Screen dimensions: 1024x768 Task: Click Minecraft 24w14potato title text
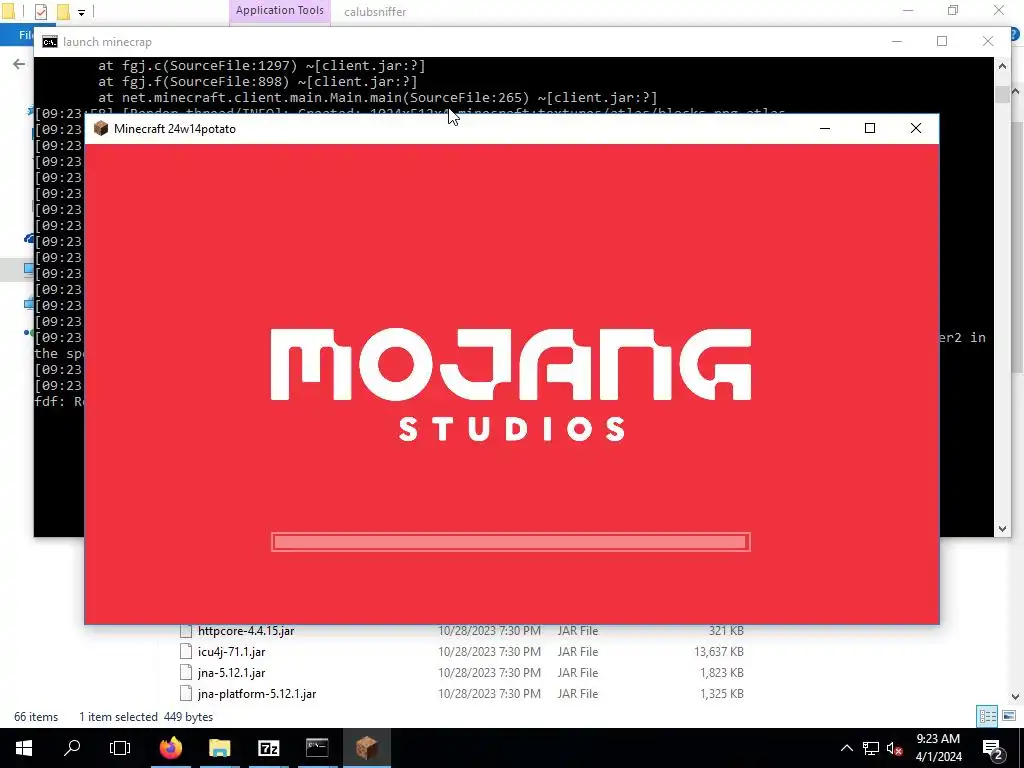[x=175, y=129]
